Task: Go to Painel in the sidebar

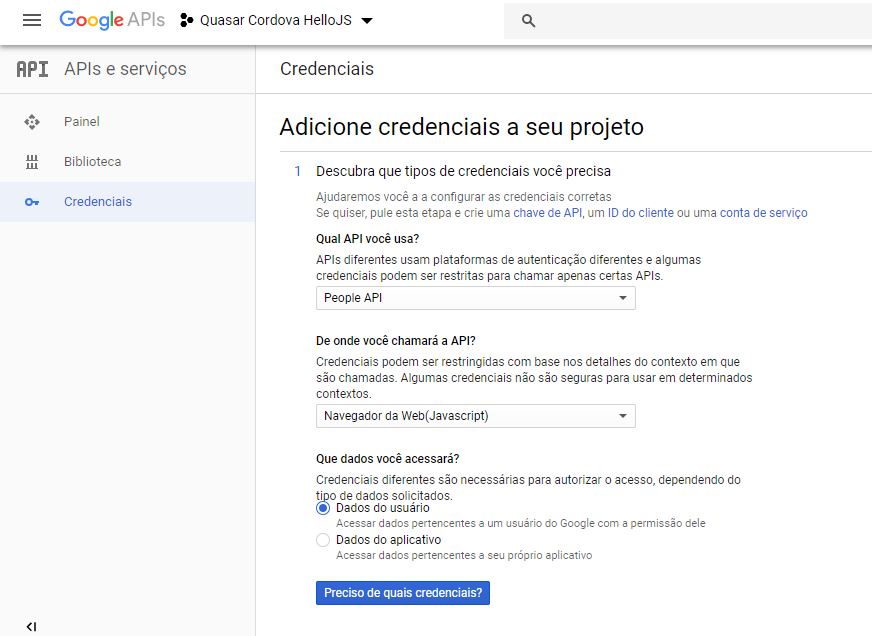Action: [82, 122]
